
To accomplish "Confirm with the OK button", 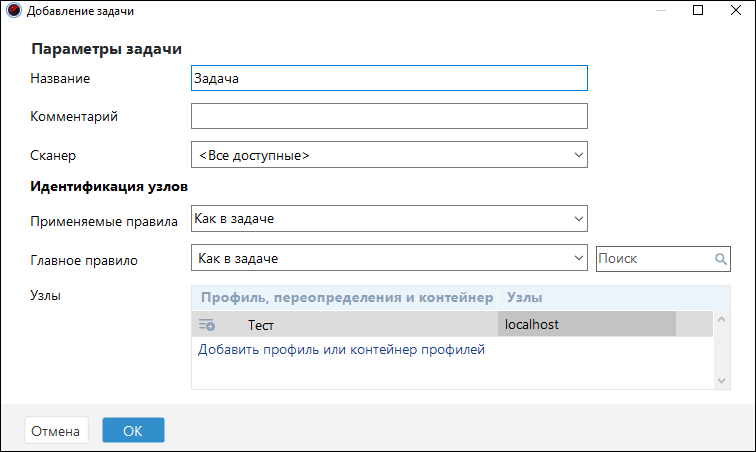I will [133, 430].
